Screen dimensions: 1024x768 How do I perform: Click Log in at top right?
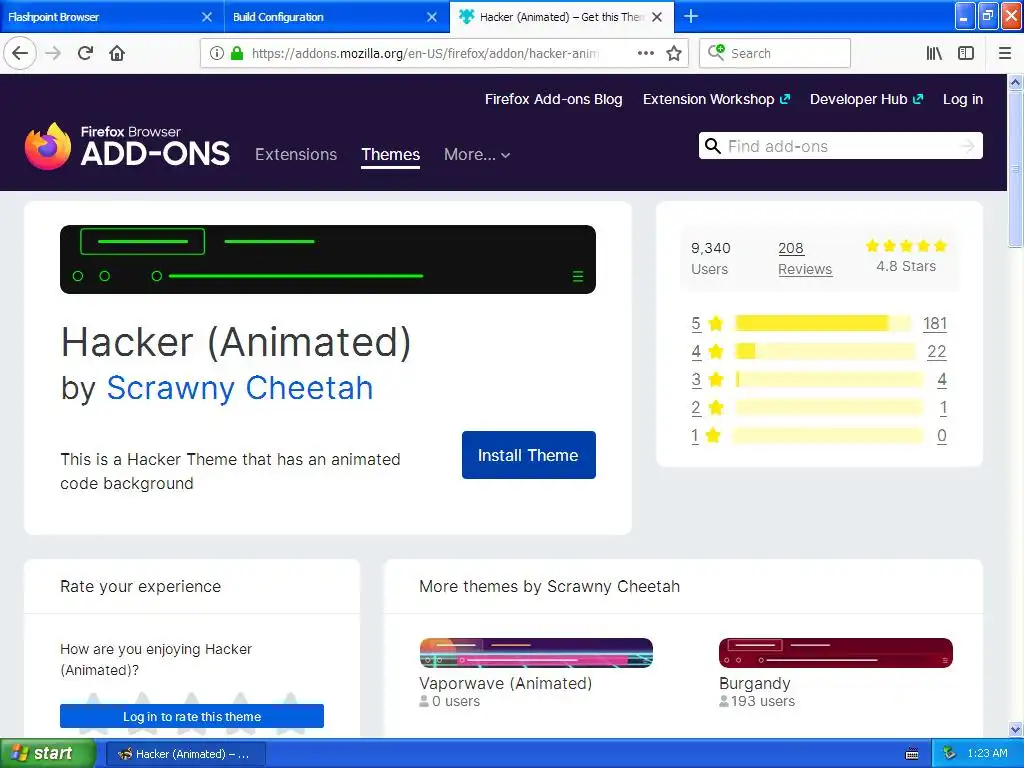point(963,99)
